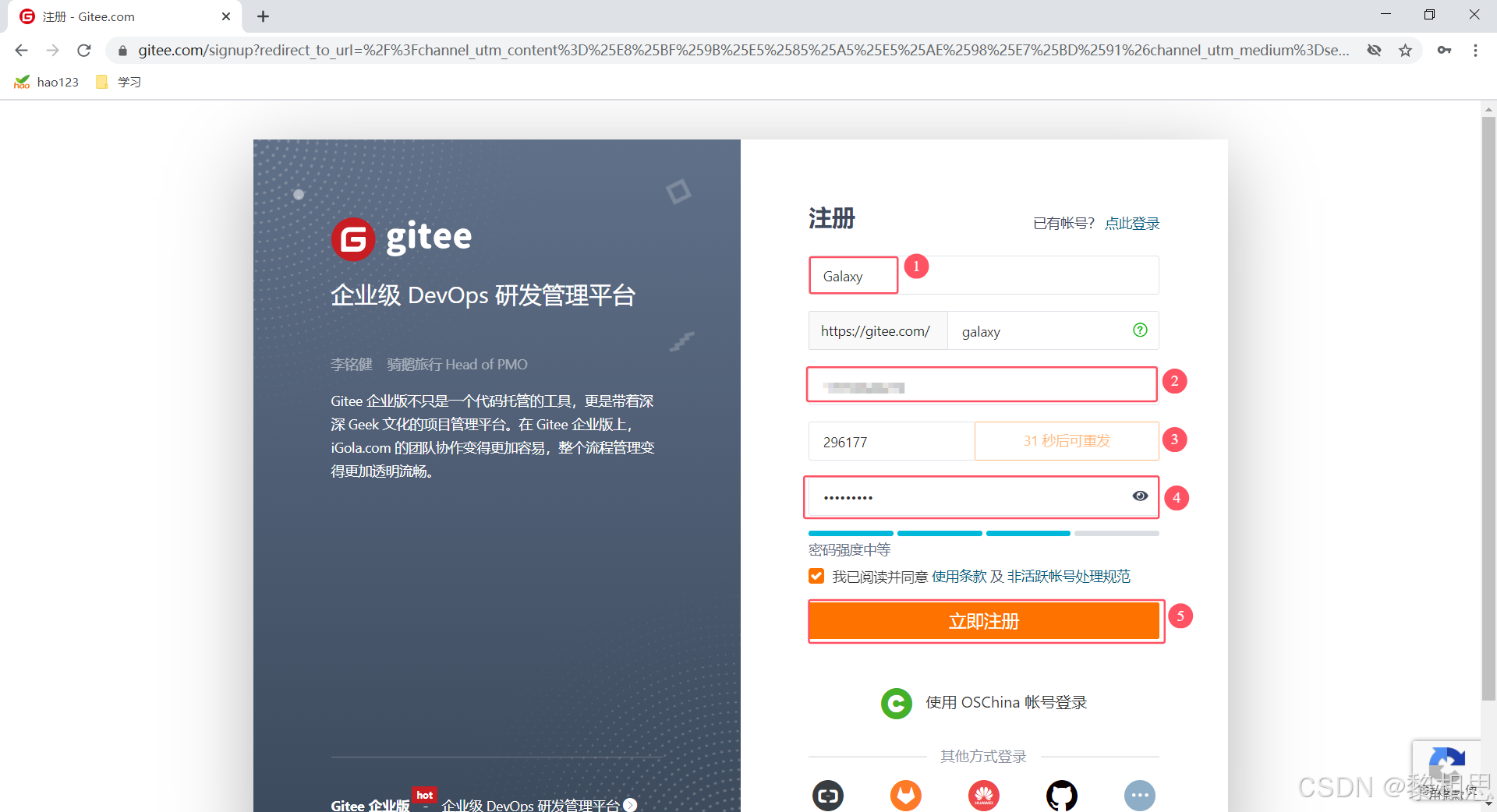Sign in with the GitHub icon
The width and height of the screenshot is (1497, 812).
1062,796
